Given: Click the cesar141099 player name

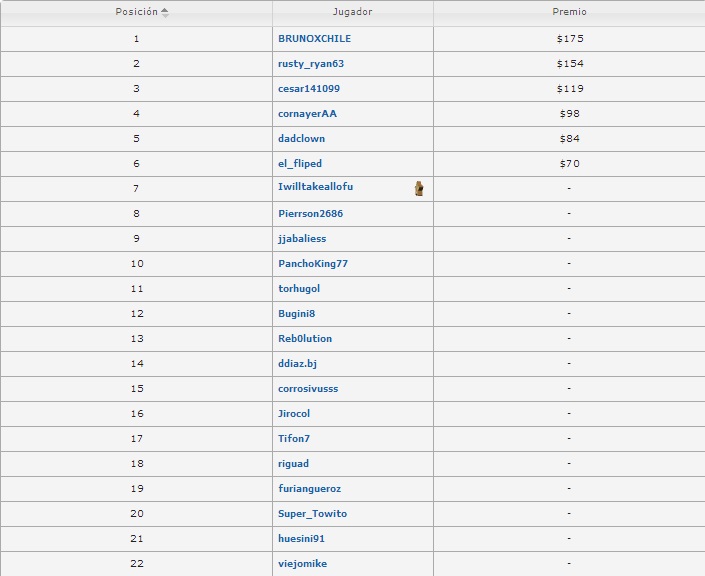Looking at the screenshot, I should [x=308, y=89].
